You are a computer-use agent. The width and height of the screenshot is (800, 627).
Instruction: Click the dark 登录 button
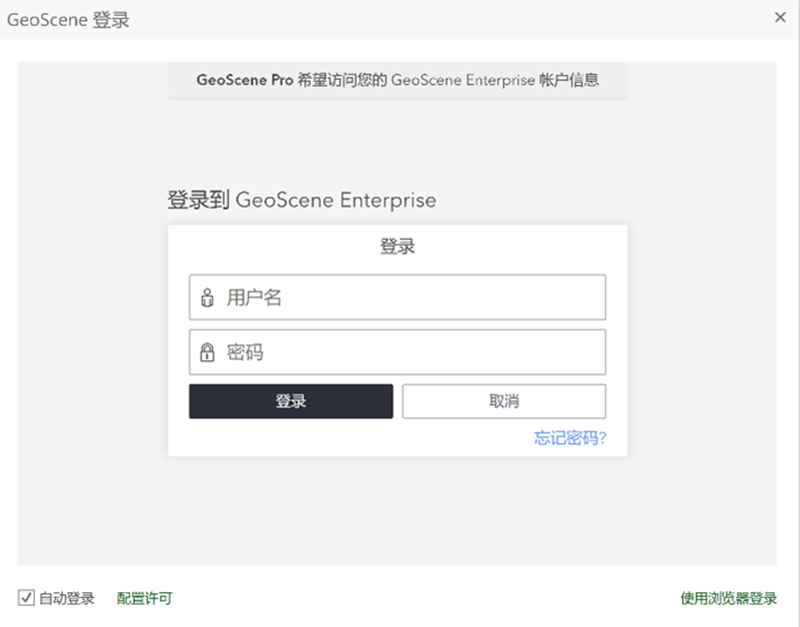tap(291, 402)
